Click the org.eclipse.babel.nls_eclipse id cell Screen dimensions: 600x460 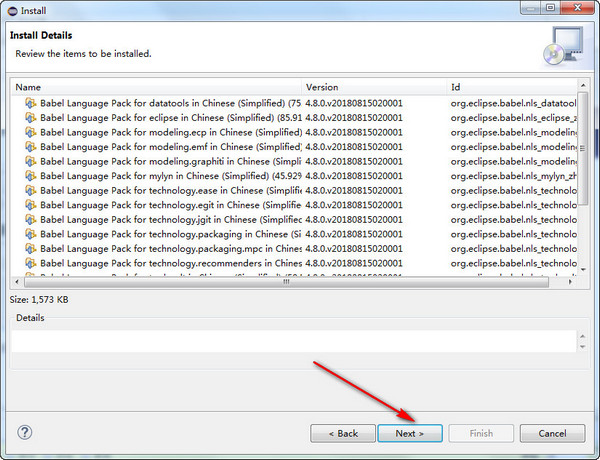coord(514,118)
